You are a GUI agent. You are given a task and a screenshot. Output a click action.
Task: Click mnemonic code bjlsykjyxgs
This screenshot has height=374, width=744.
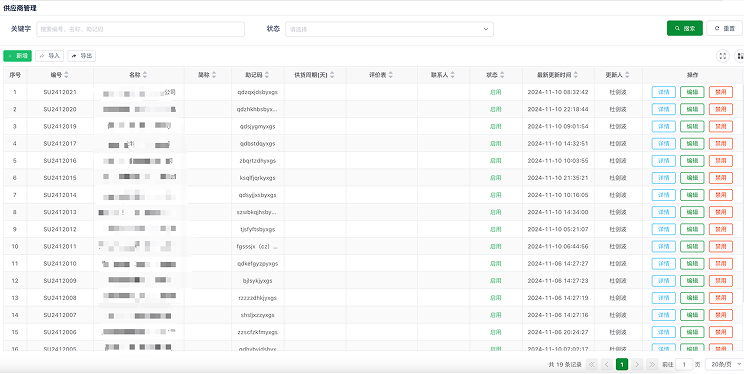[x=258, y=280]
